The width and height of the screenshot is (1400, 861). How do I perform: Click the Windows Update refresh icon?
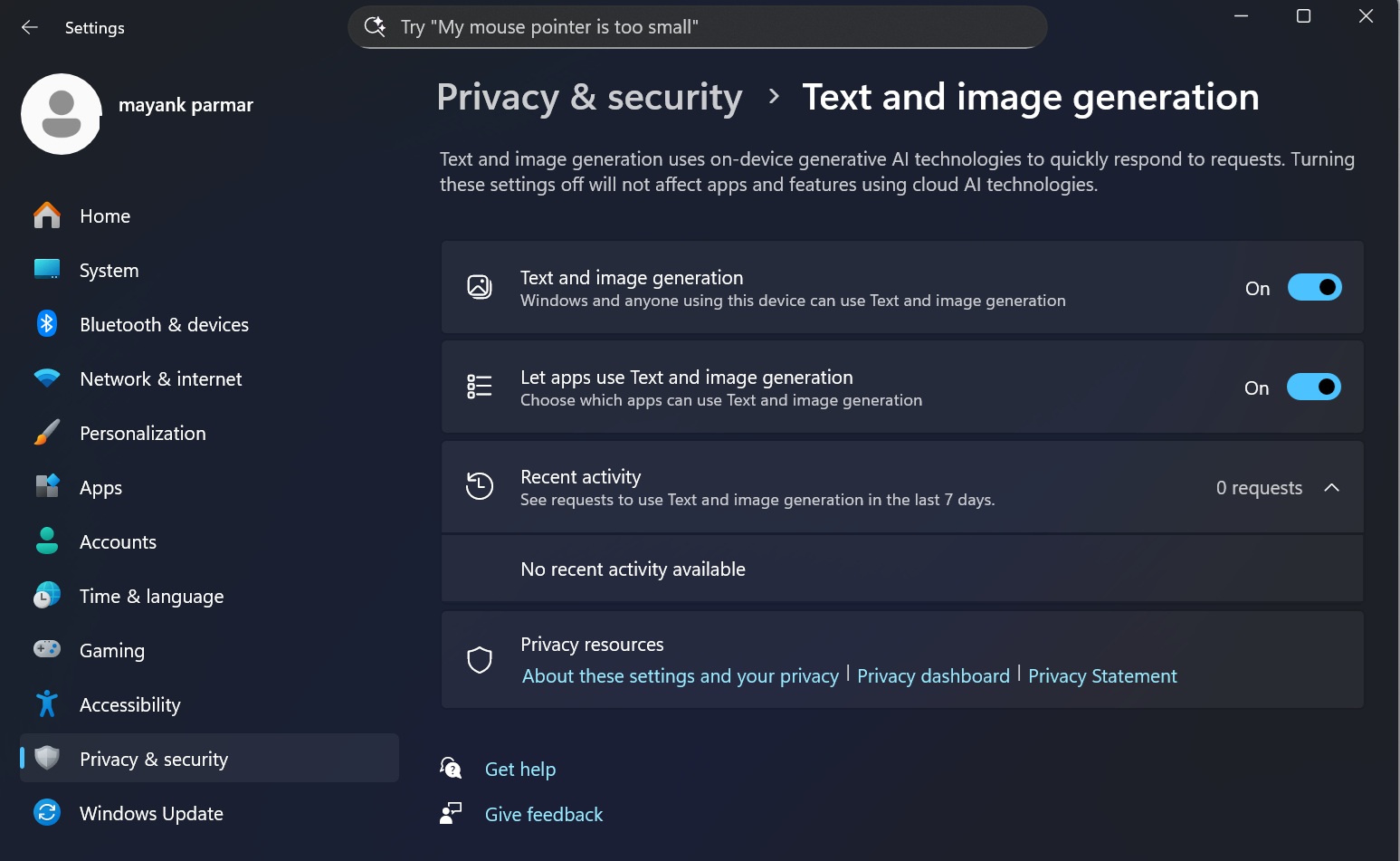pos(47,812)
